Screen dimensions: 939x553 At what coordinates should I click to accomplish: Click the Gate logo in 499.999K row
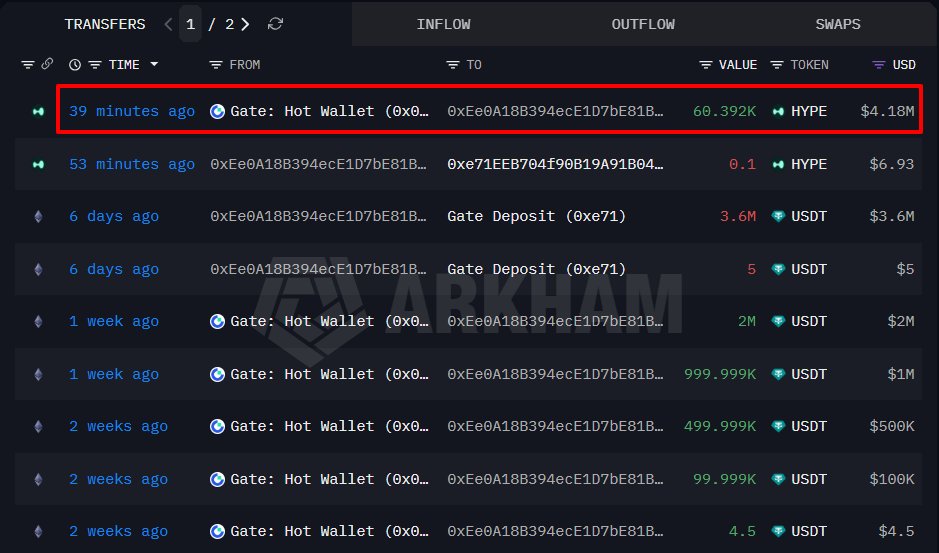[x=217, y=427]
